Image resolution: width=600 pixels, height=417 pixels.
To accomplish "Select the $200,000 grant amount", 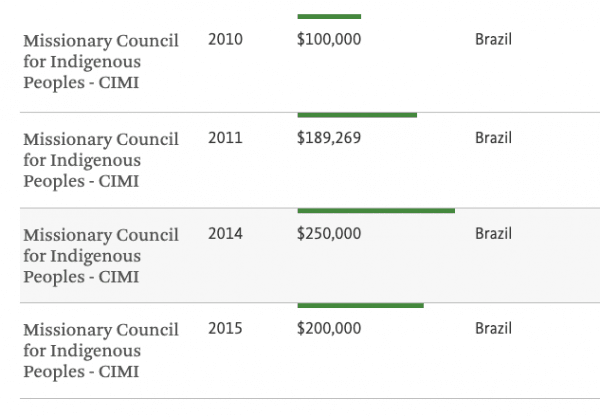I will 329,328.
